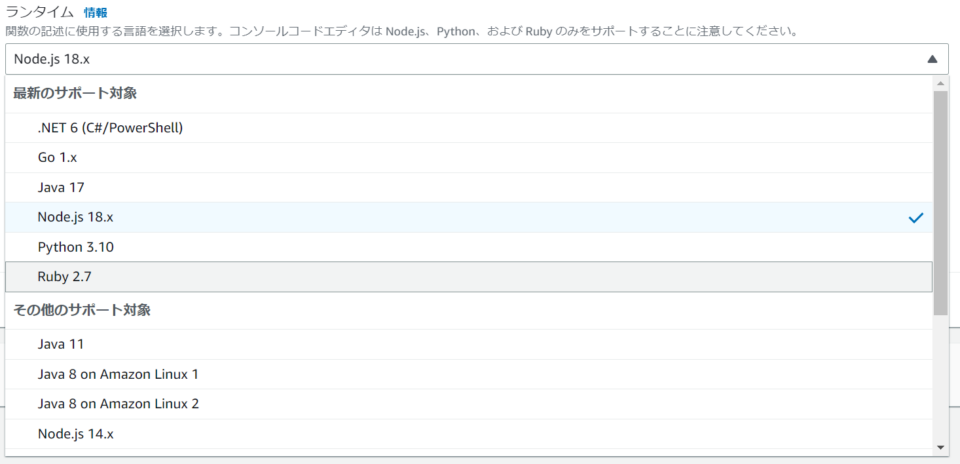Image resolution: width=960 pixels, height=464 pixels.
Task: Choose Java 8 on Amazon Linux 2
Action: click(x=118, y=404)
